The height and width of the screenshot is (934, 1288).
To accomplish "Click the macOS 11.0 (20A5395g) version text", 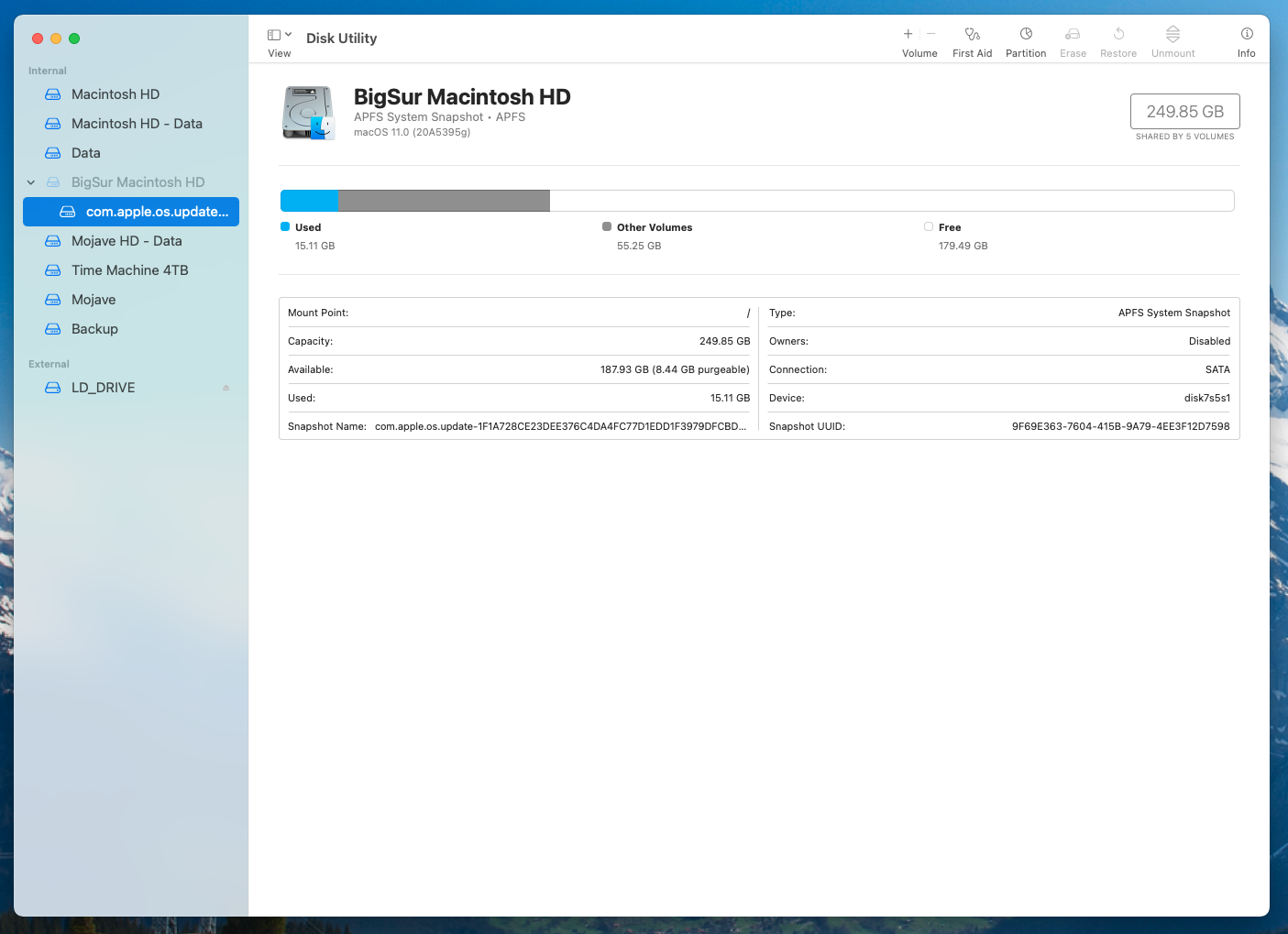I will (x=413, y=132).
